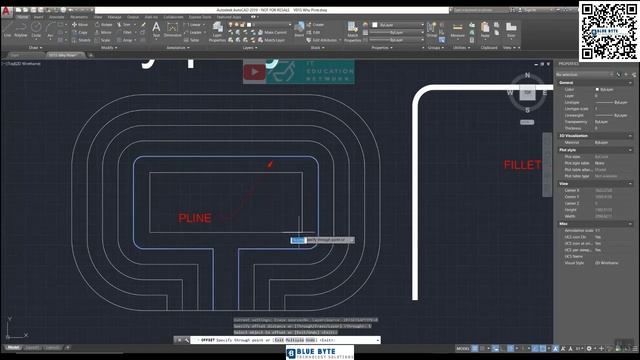Toggle annotation visibility in status bar
The height and width of the screenshot is (360, 640).
coord(556,349)
